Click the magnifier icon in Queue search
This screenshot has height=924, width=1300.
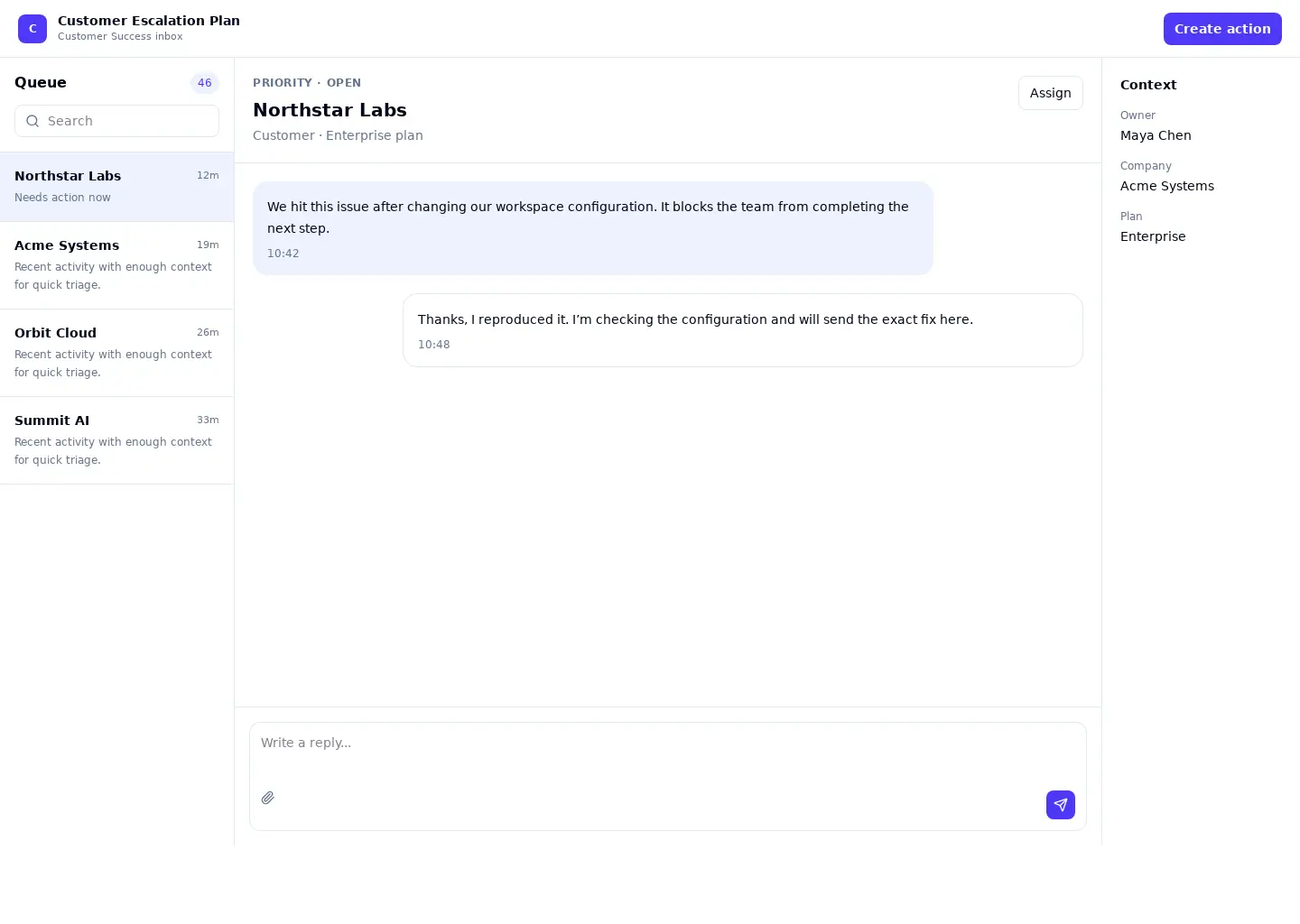(32, 121)
